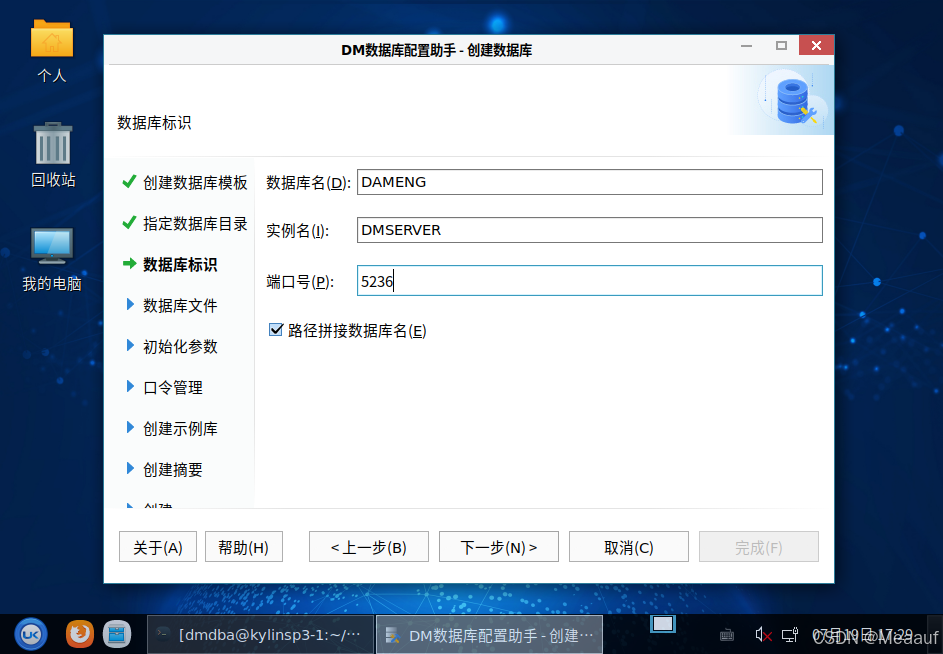The height and width of the screenshot is (654, 943).
Task: Open the UKUI start menu icon
Action: pos(31,634)
